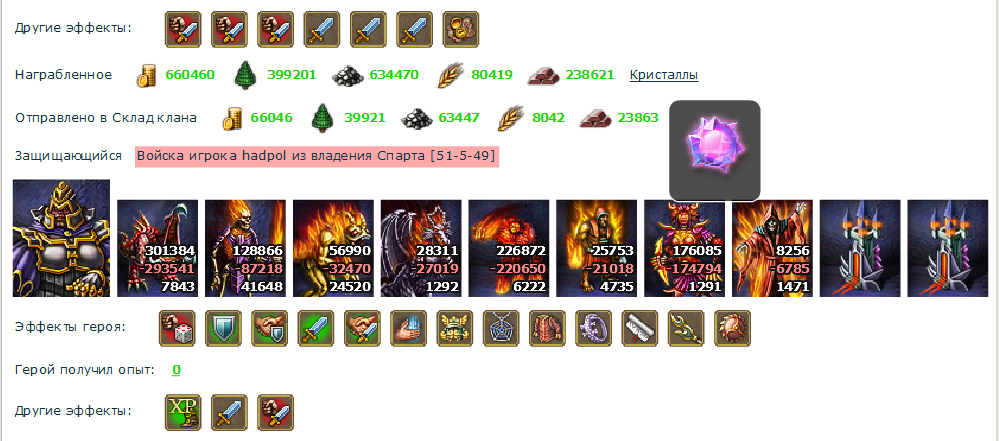Click the golden staff artifact icon
The image size is (999, 441).
[x=687, y=328]
